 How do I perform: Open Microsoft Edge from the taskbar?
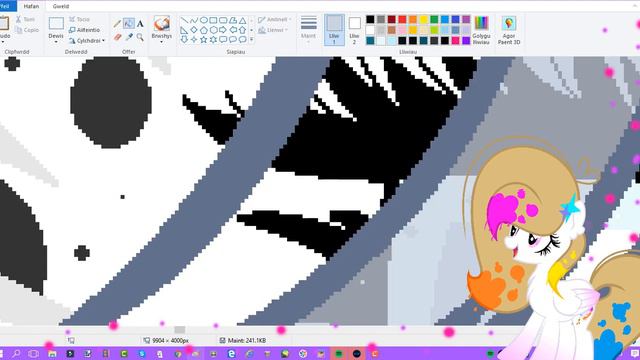click(231, 353)
